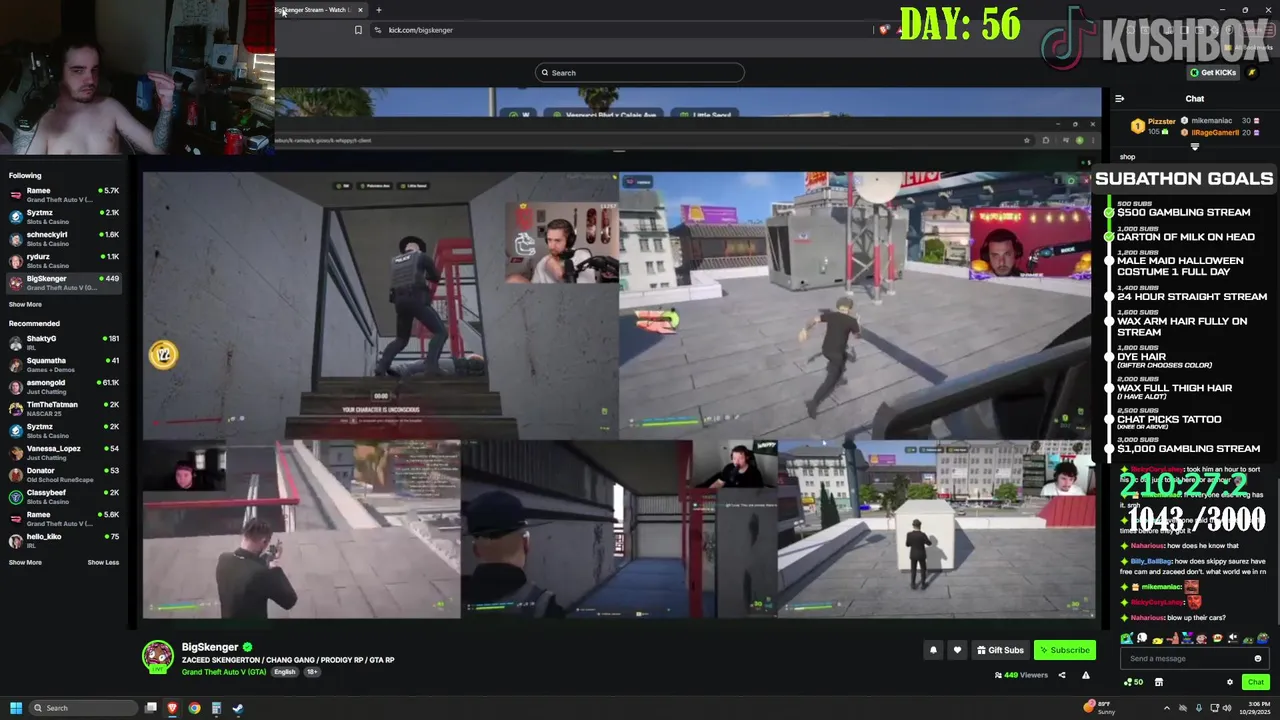The height and width of the screenshot is (720, 1280).
Task: Open Classybeef recommended channel
Action: 62,496
